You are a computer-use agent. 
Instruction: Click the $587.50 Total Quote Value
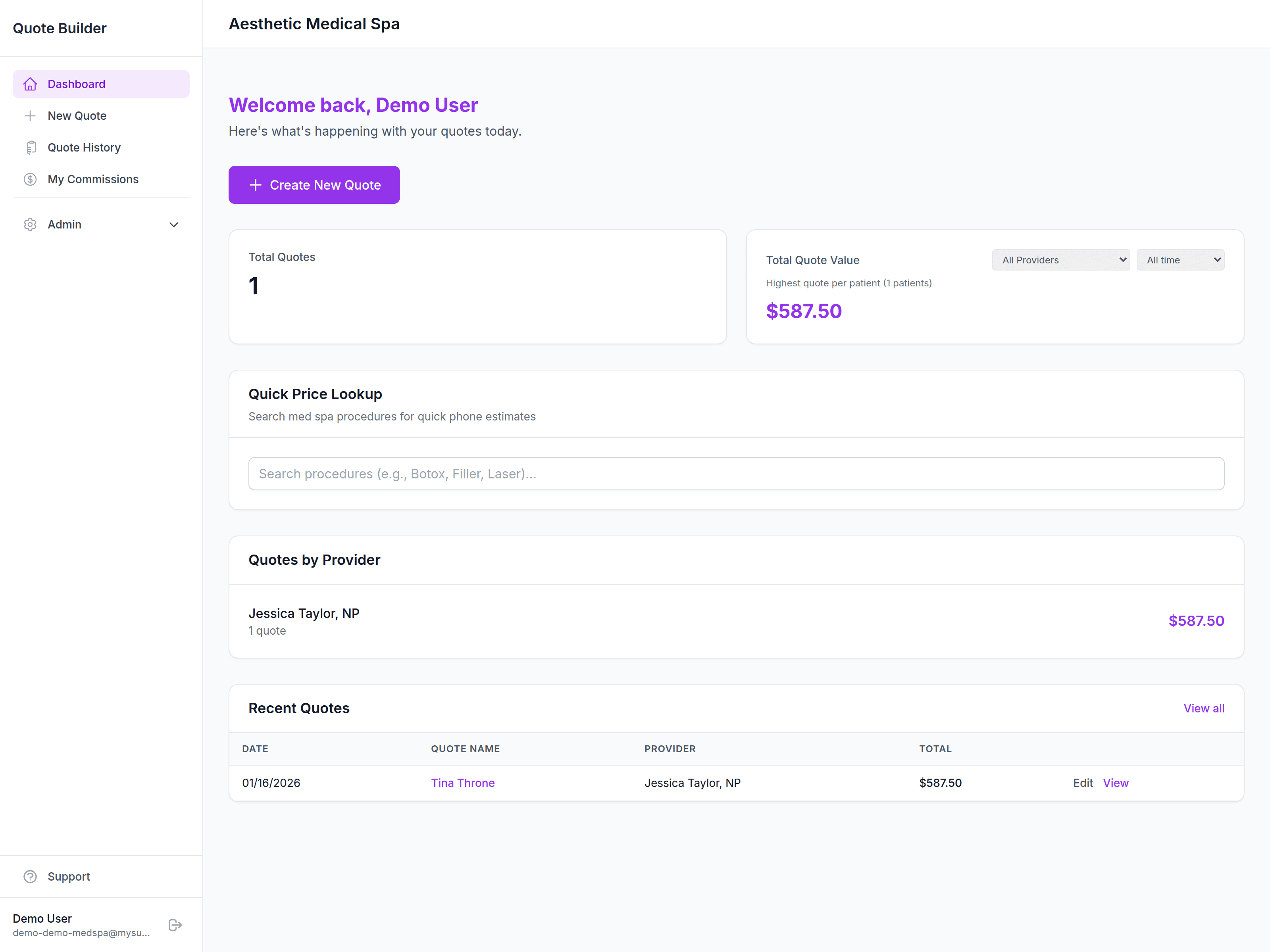tap(804, 311)
